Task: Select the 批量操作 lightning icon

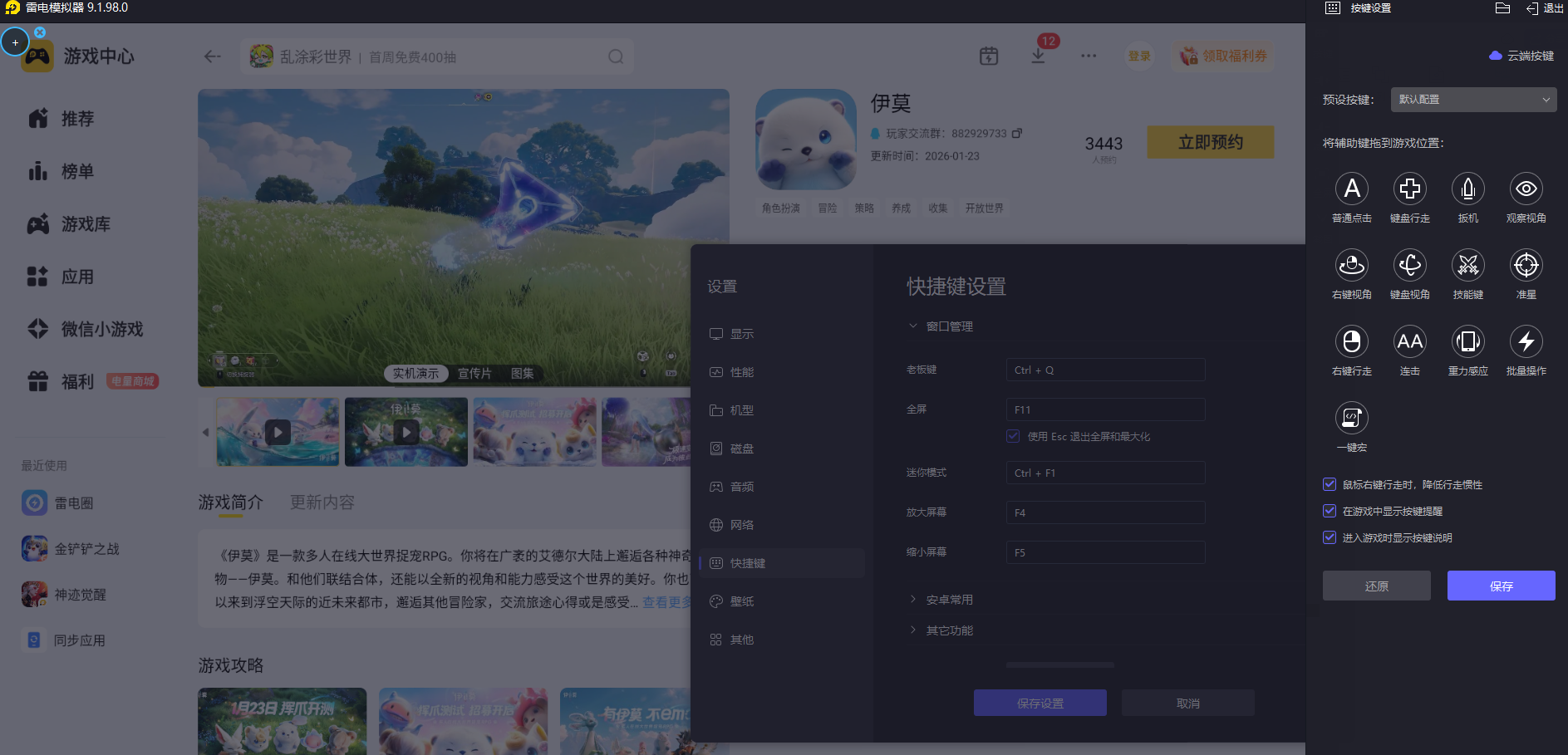Action: click(1526, 341)
